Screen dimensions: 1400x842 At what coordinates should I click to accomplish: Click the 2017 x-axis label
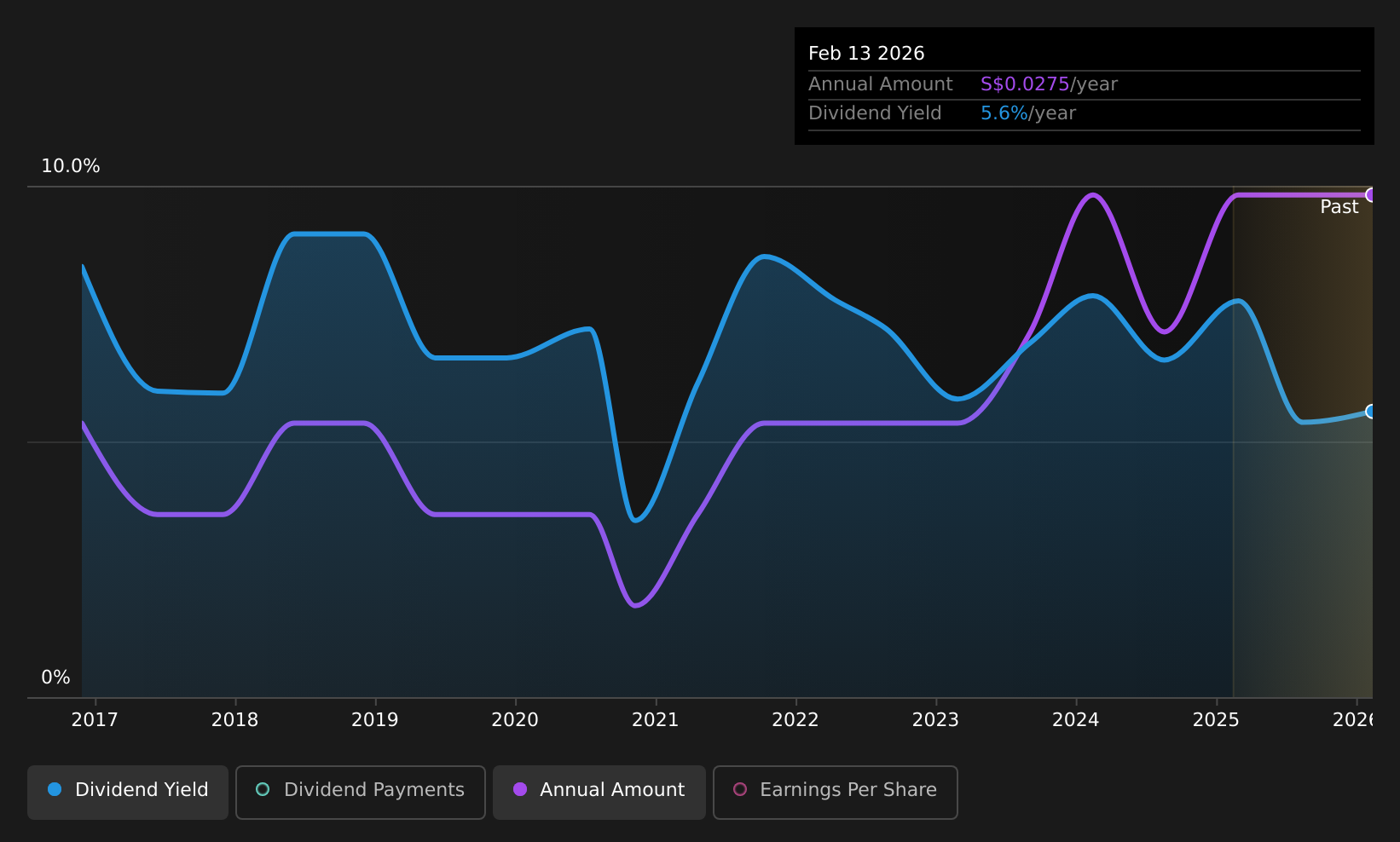(x=95, y=720)
